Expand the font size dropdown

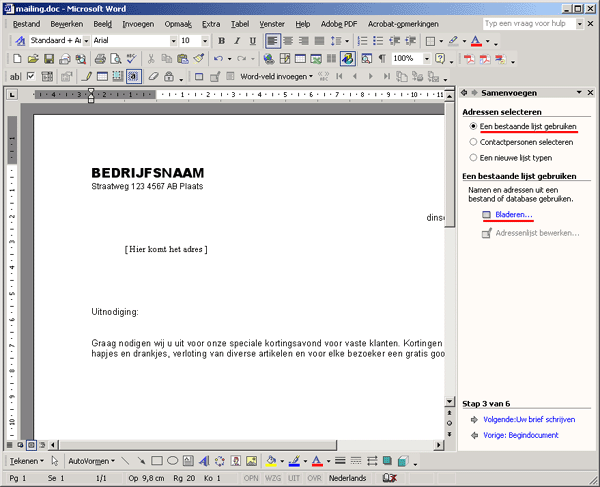(x=204, y=41)
